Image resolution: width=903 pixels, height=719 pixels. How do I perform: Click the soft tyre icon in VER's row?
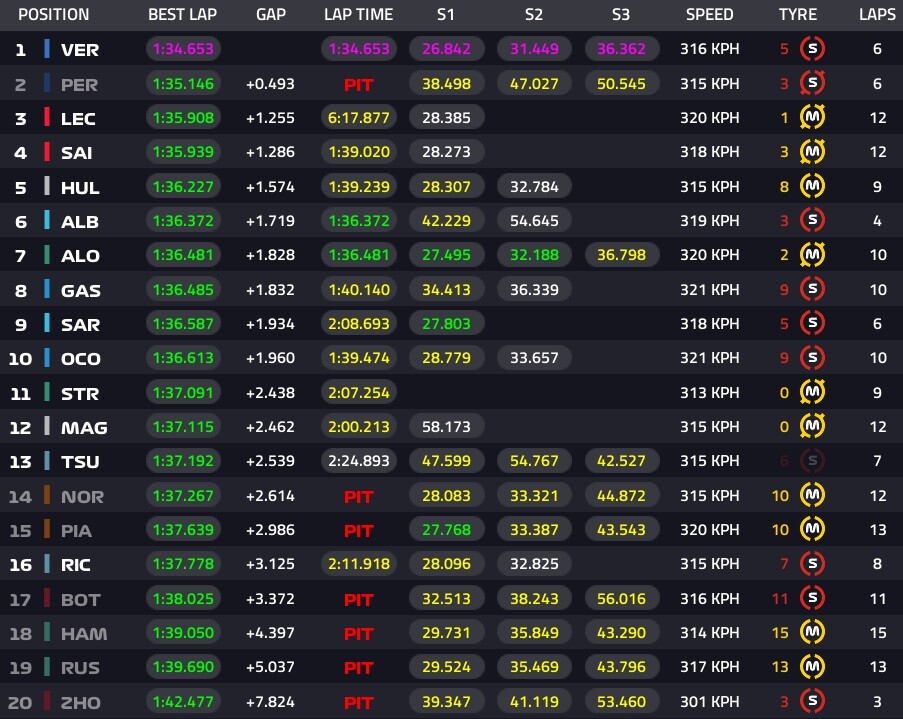point(813,49)
